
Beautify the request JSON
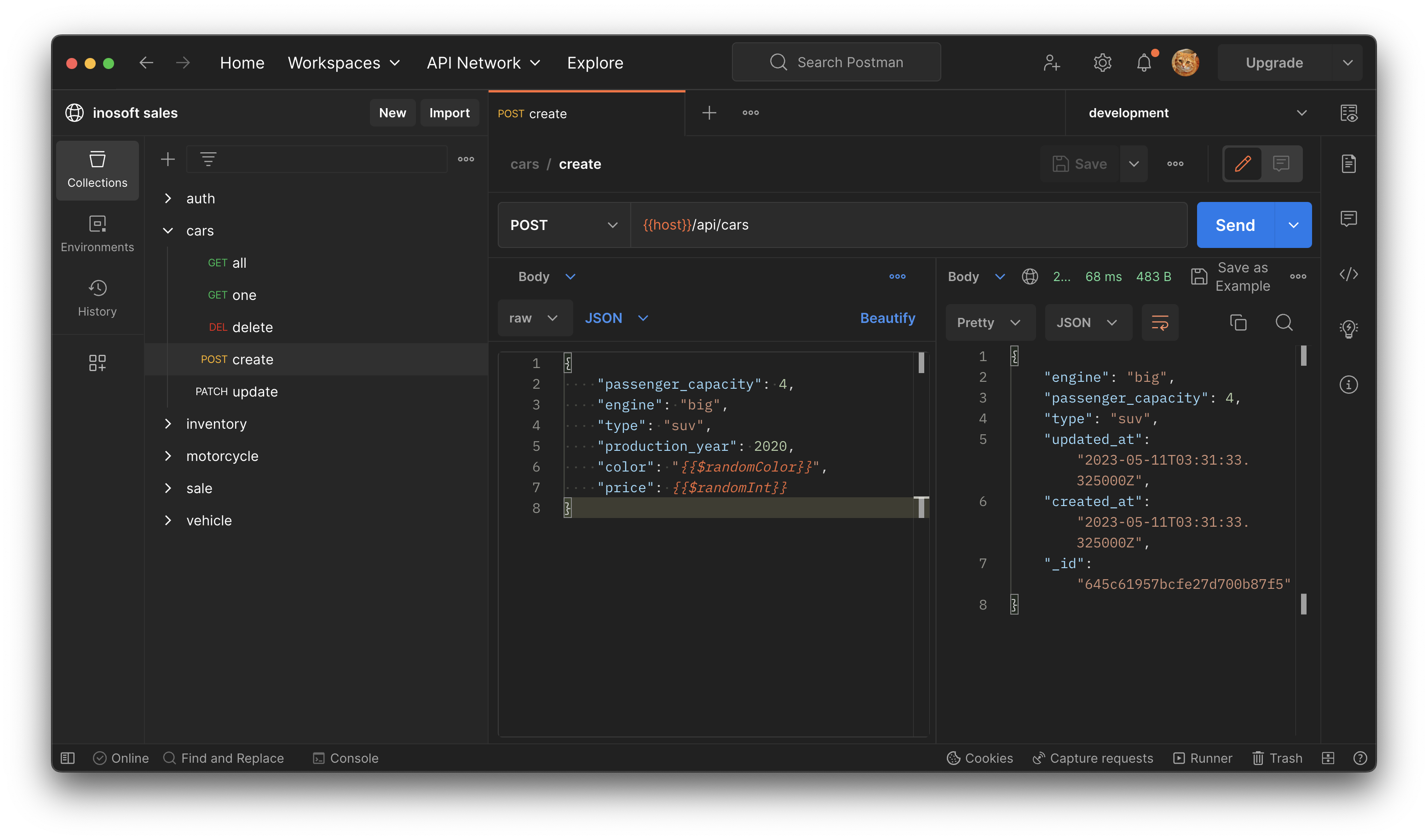tap(887, 318)
